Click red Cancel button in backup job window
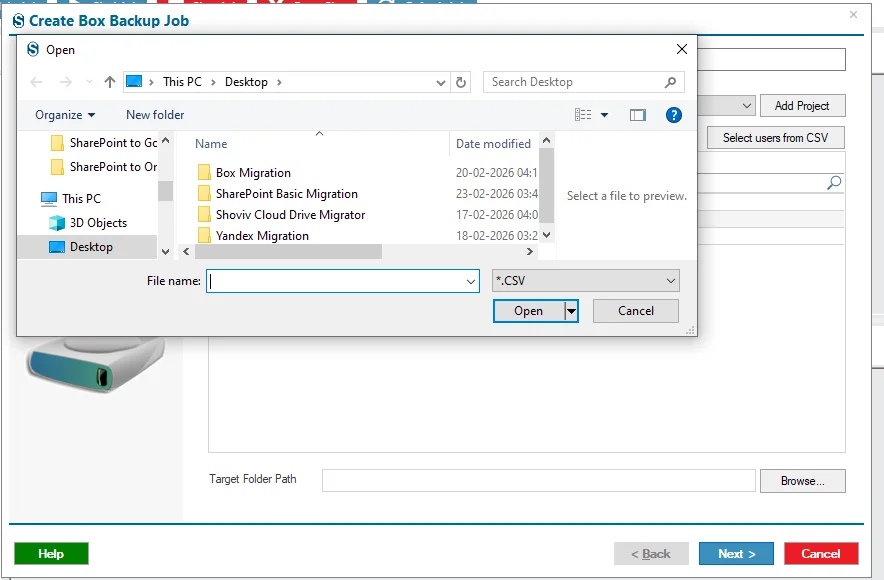This screenshot has height=580, width=884. (821, 554)
